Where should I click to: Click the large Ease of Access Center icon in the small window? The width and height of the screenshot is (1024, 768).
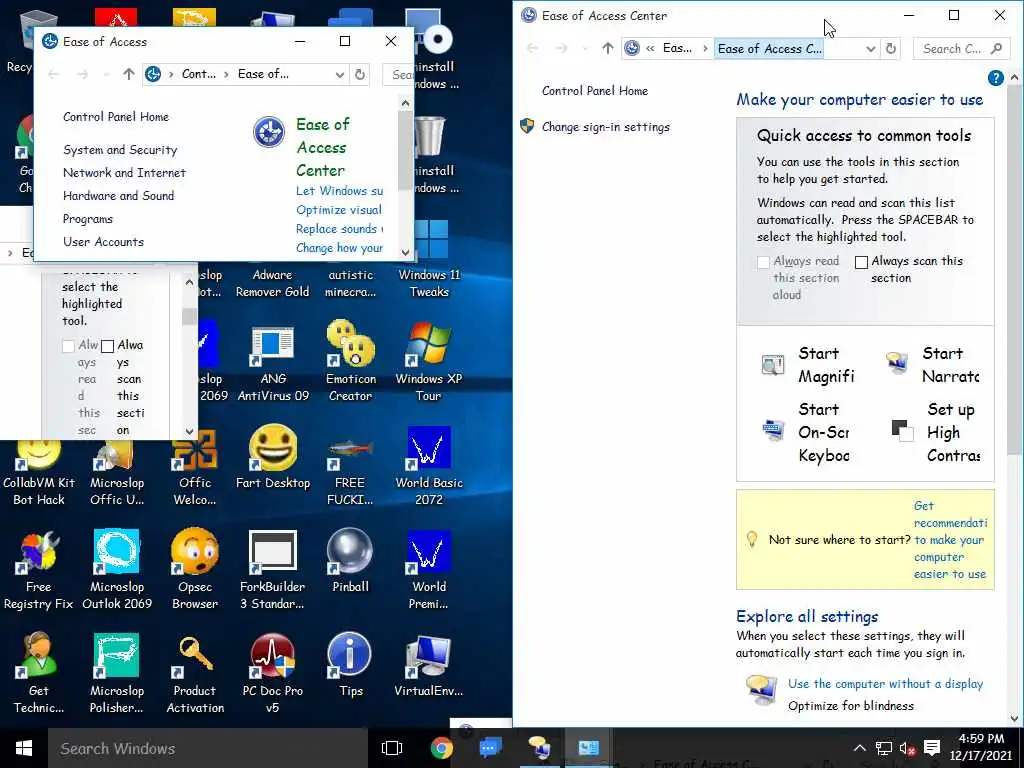coord(269,131)
